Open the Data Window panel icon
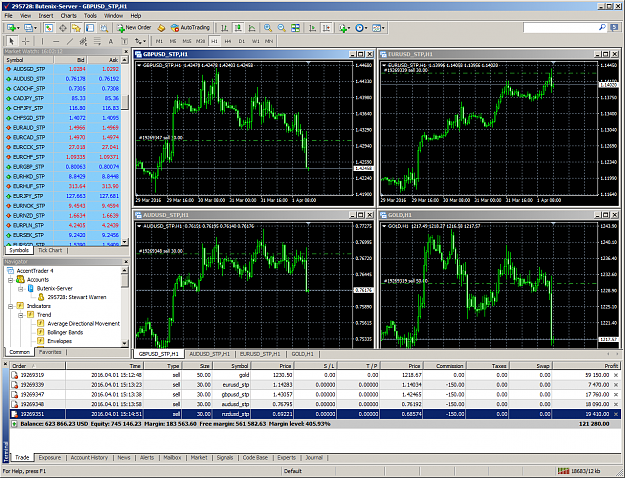Image resolution: width=625 pixels, height=478 pixels. pyautogui.click(x=63, y=28)
